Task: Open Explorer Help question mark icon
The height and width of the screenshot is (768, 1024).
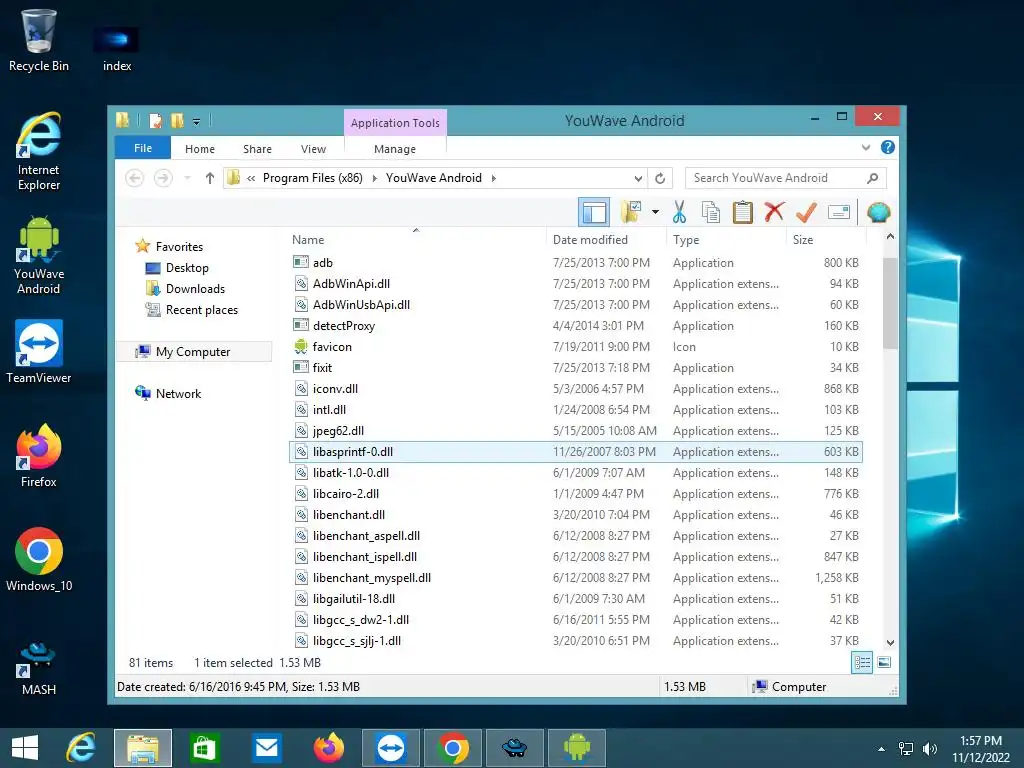Action: (x=888, y=147)
